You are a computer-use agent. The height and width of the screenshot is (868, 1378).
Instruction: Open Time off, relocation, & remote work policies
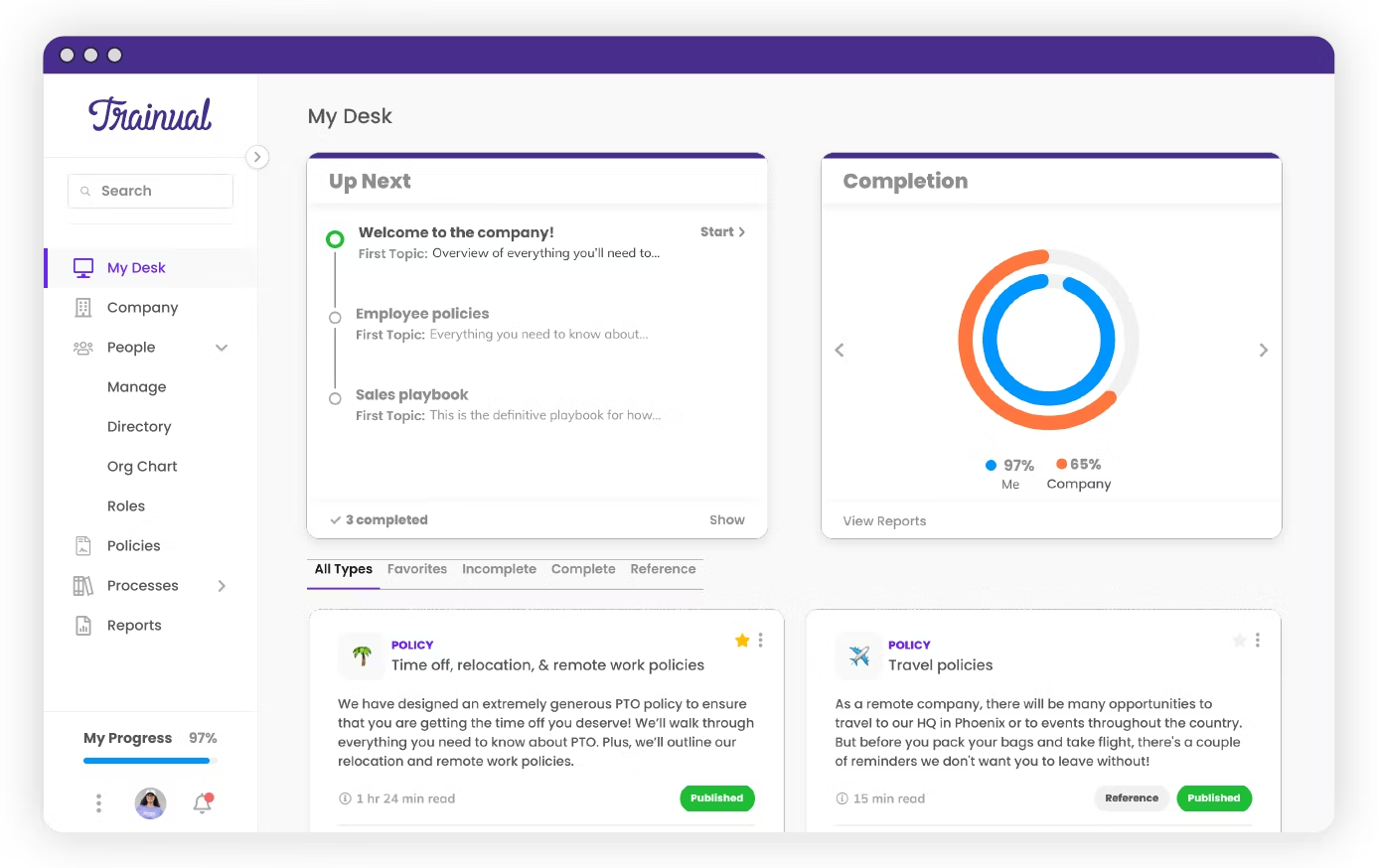547,665
